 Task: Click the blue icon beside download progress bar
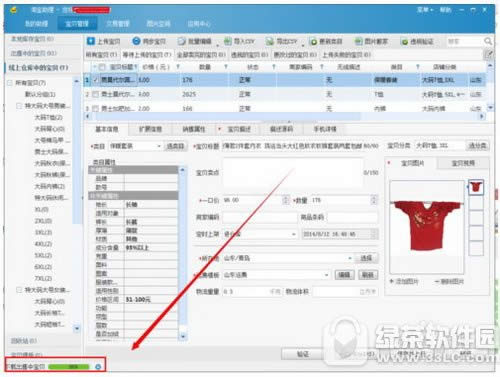98,367
